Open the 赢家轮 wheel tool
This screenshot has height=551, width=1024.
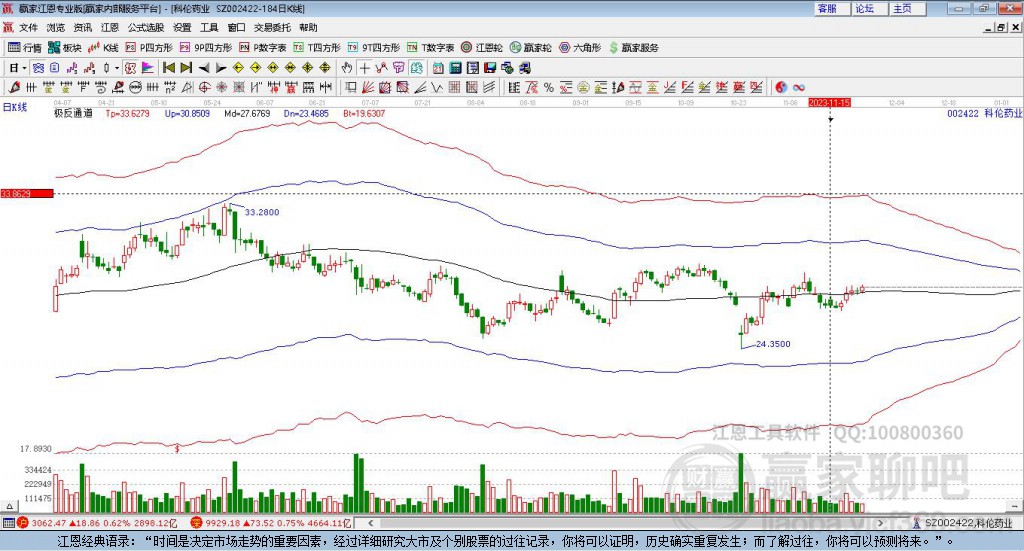530,47
